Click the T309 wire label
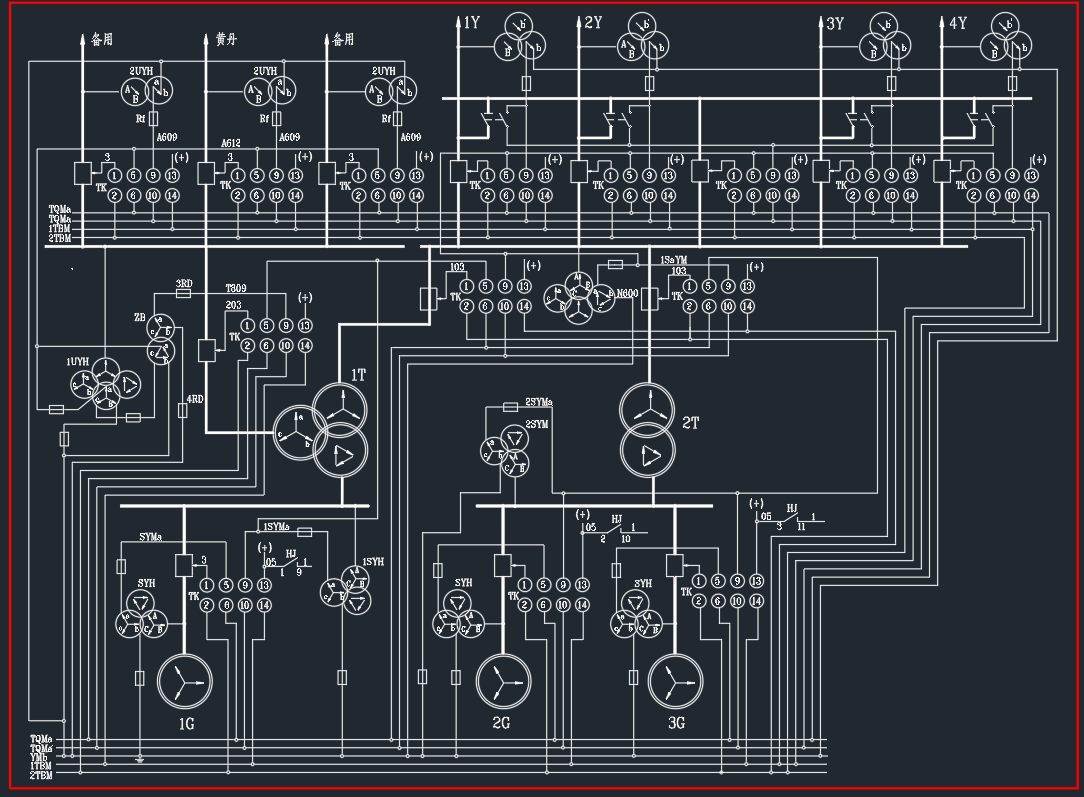Screen dimensions: 1084x797 coord(237,287)
